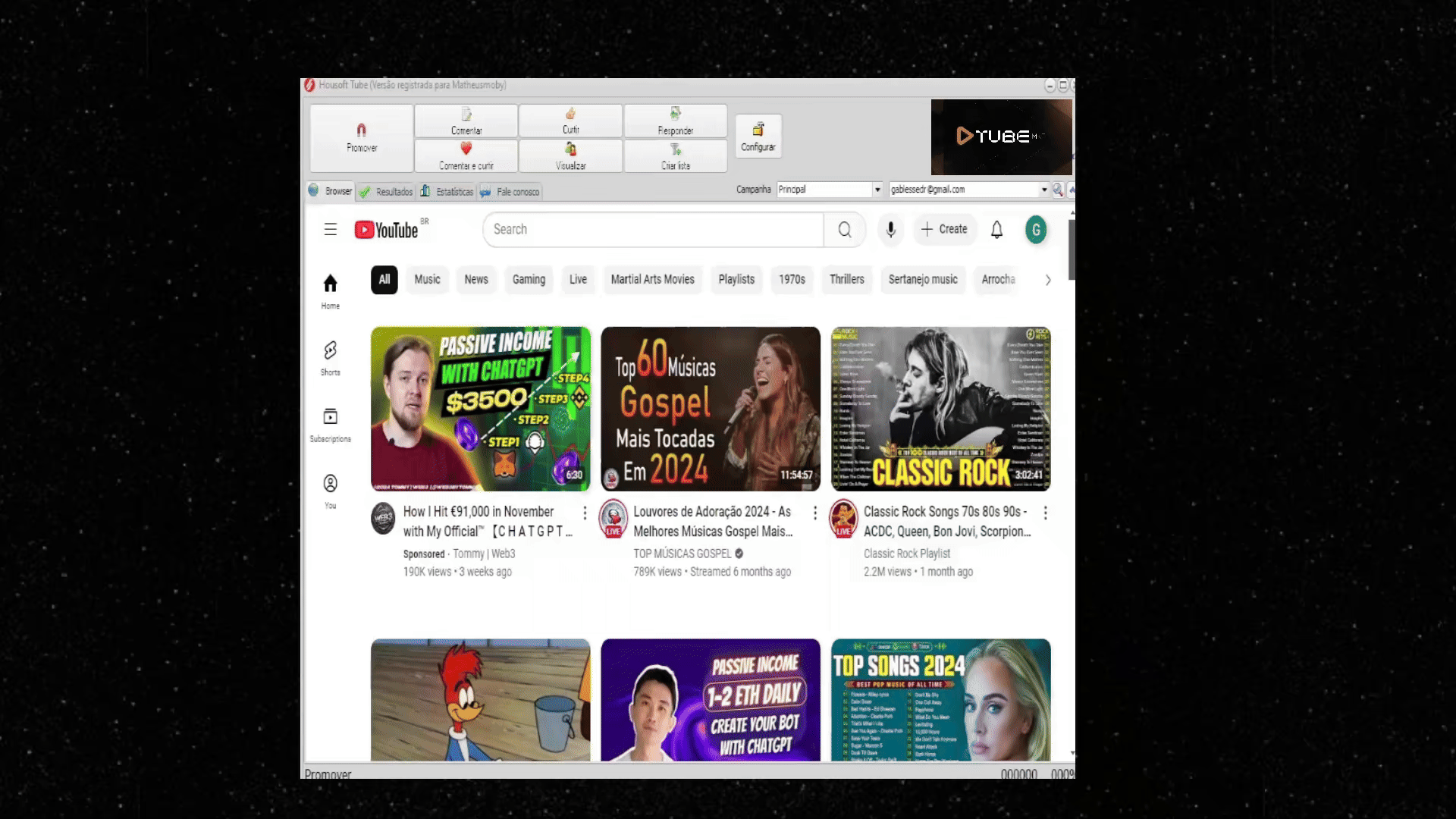Switch to the Browser tab
1456x819 pixels.
331,191
